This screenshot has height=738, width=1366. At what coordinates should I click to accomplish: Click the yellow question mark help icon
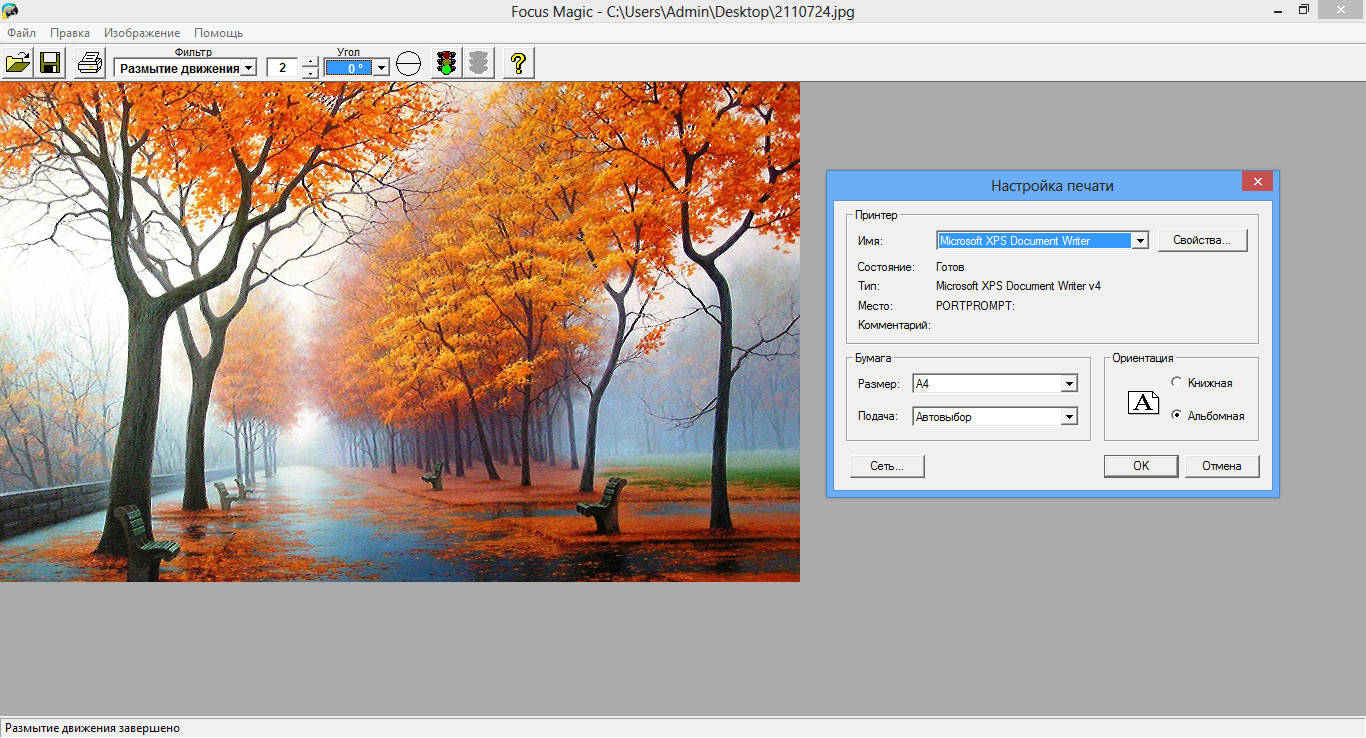(x=518, y=64)
